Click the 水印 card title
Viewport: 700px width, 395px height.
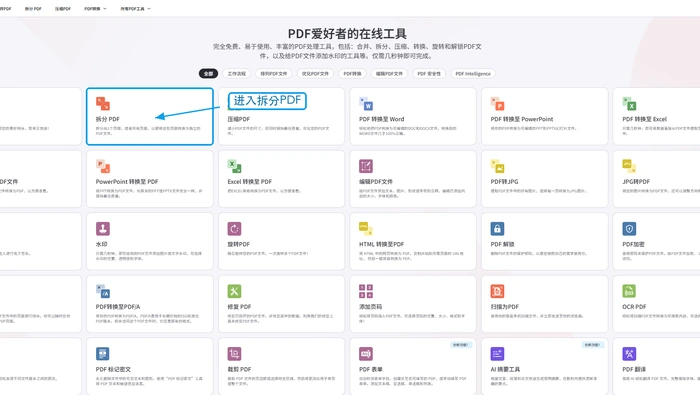(x=101, y=244)
